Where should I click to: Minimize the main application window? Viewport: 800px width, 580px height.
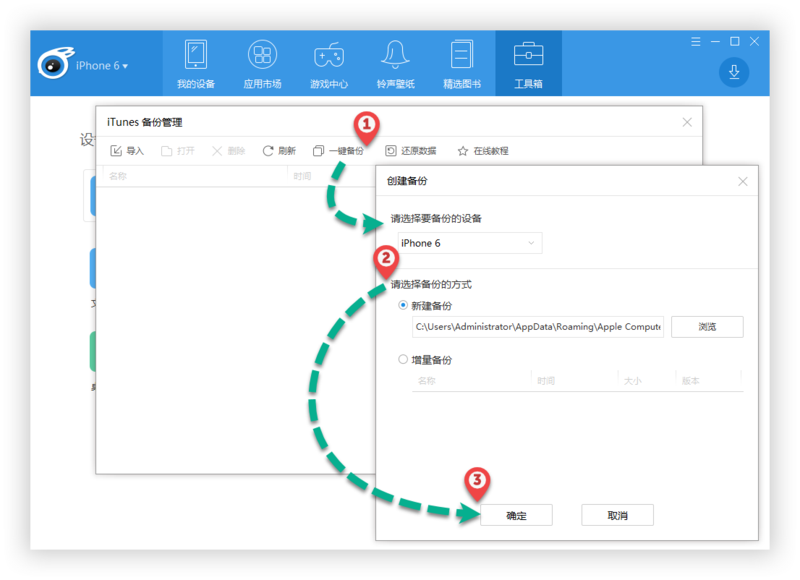[x=715, y=42]
